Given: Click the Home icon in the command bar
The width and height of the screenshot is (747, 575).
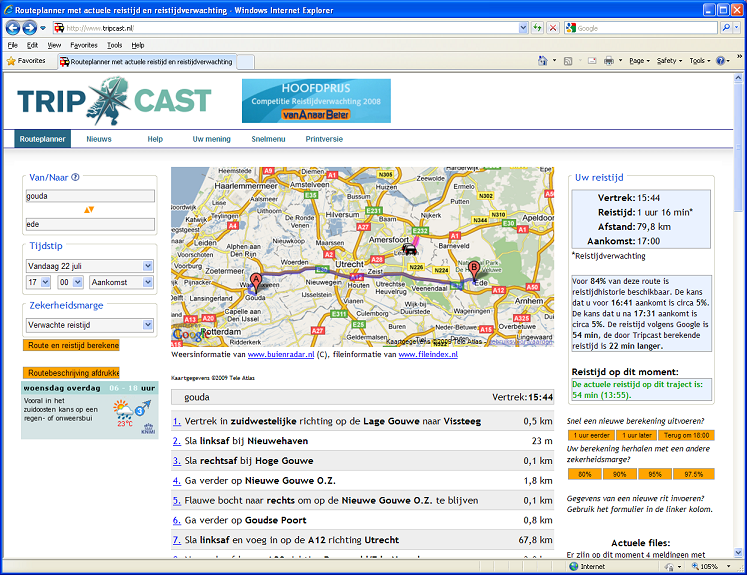Looking at the screenshot, I should coord(543,61).
